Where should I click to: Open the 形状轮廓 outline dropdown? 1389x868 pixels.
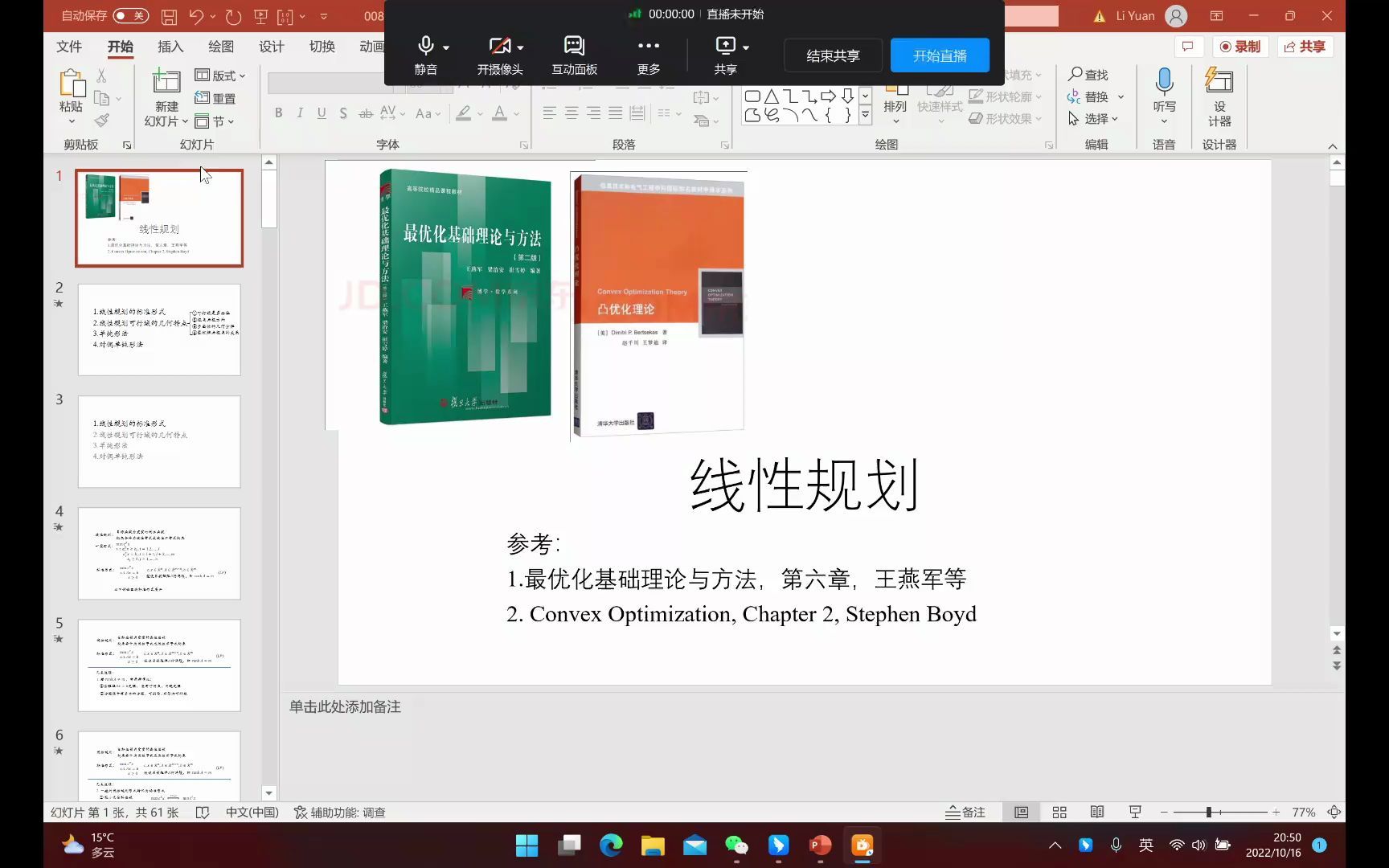click(x=1006, y=96)
